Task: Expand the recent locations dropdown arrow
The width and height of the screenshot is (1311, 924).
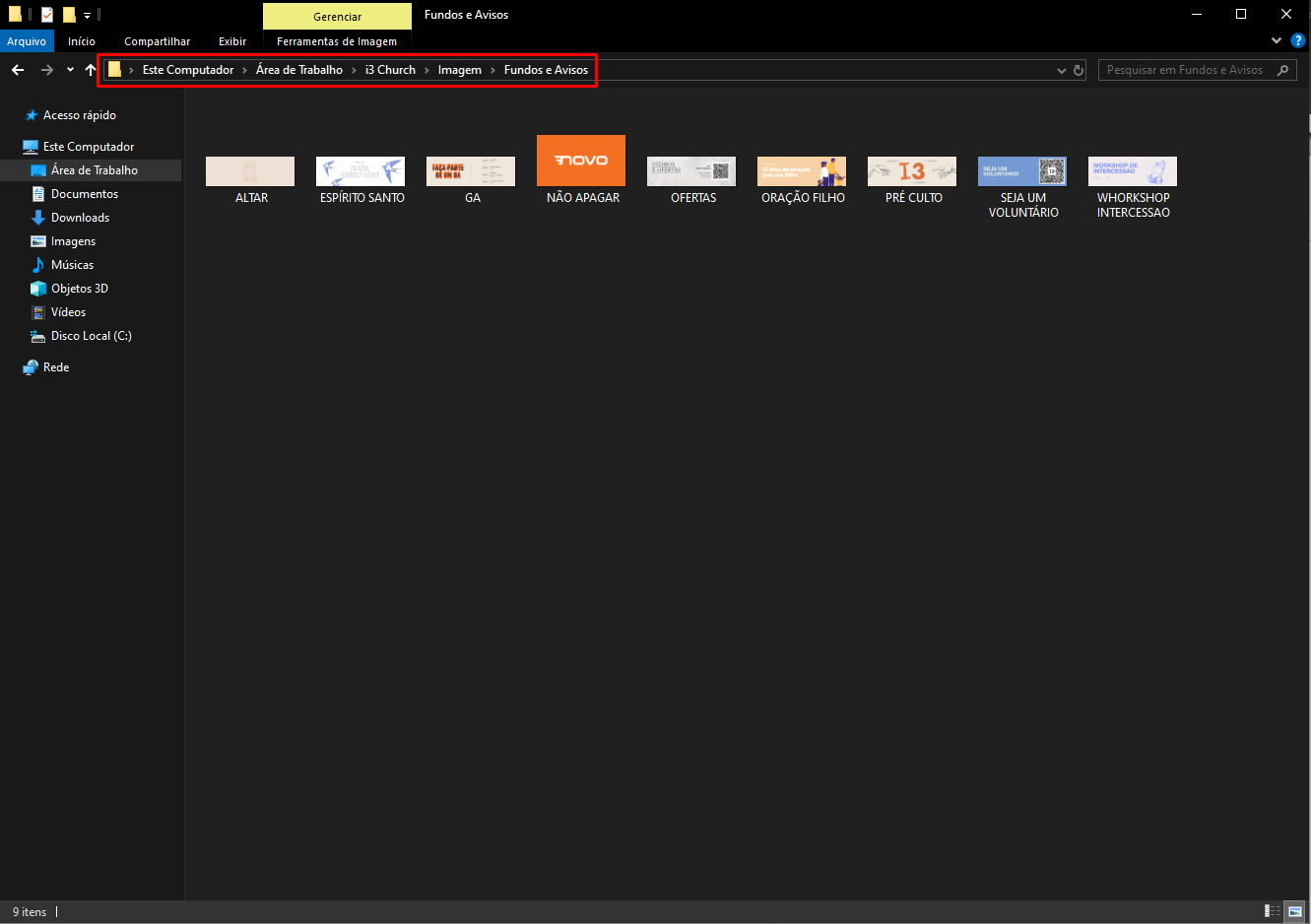Action: [70, 70]
